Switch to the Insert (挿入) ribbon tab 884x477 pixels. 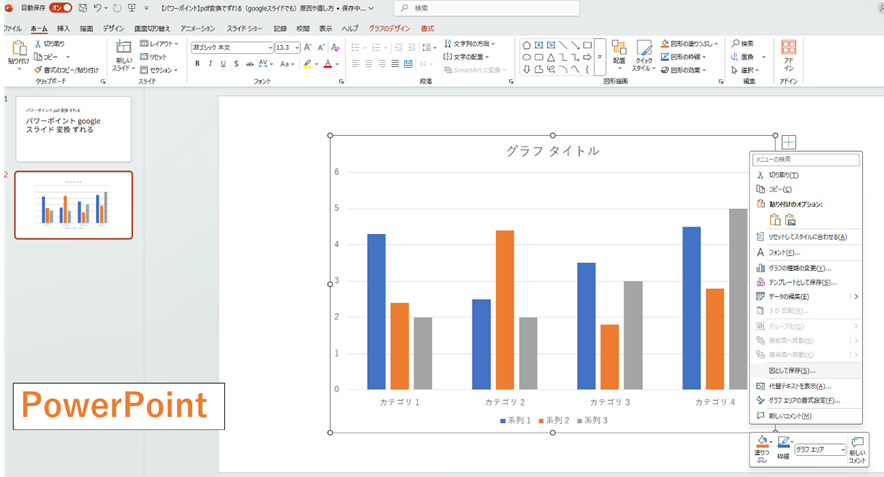coord(64,29)
